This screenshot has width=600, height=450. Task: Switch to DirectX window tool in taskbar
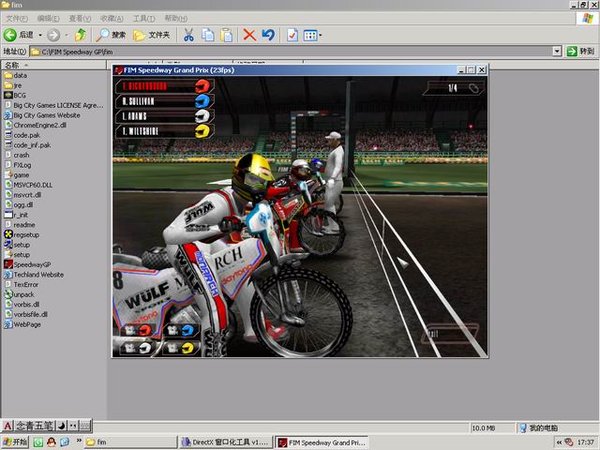225,441
